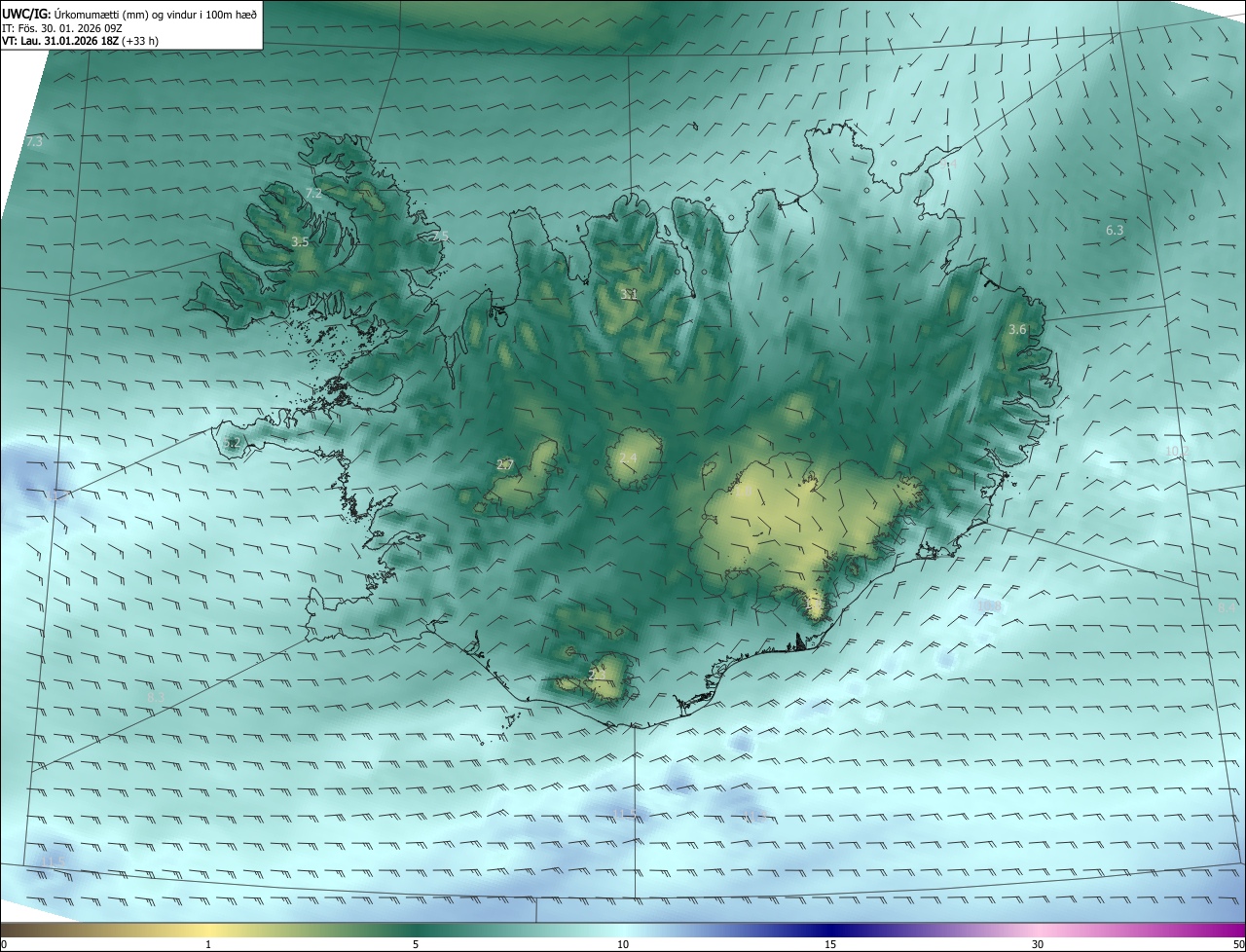Click the title 'Úrkomumætti (mm) og vindur í 100m hæð'
1246x952 pixels.
[156, 15]
